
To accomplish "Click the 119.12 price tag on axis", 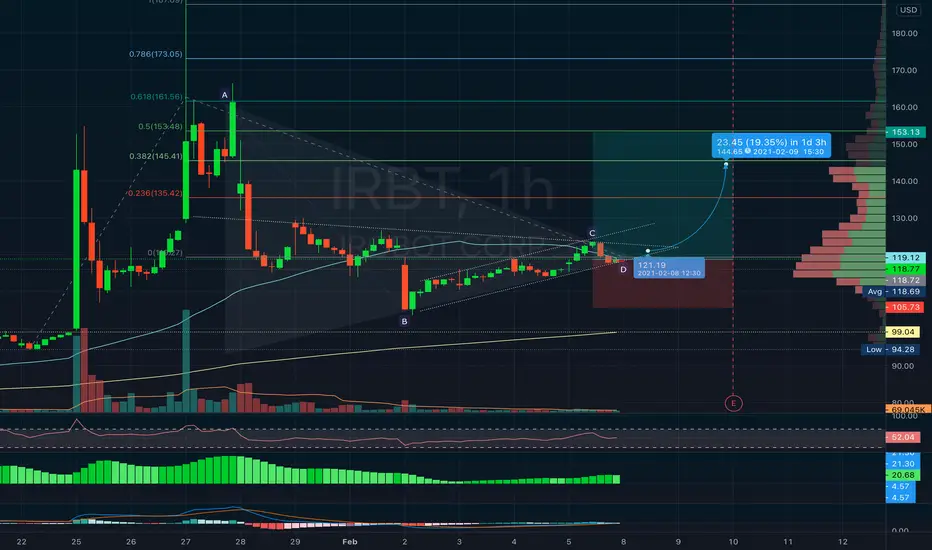I will (905, 257).
